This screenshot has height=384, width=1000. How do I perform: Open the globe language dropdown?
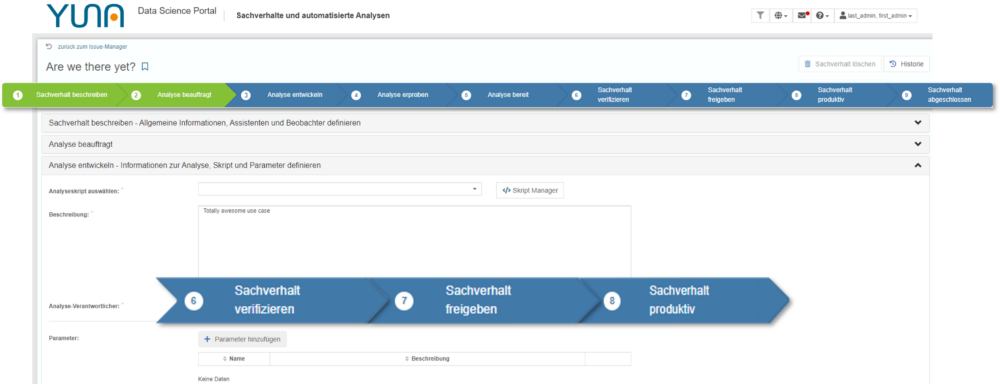(781, 16)
